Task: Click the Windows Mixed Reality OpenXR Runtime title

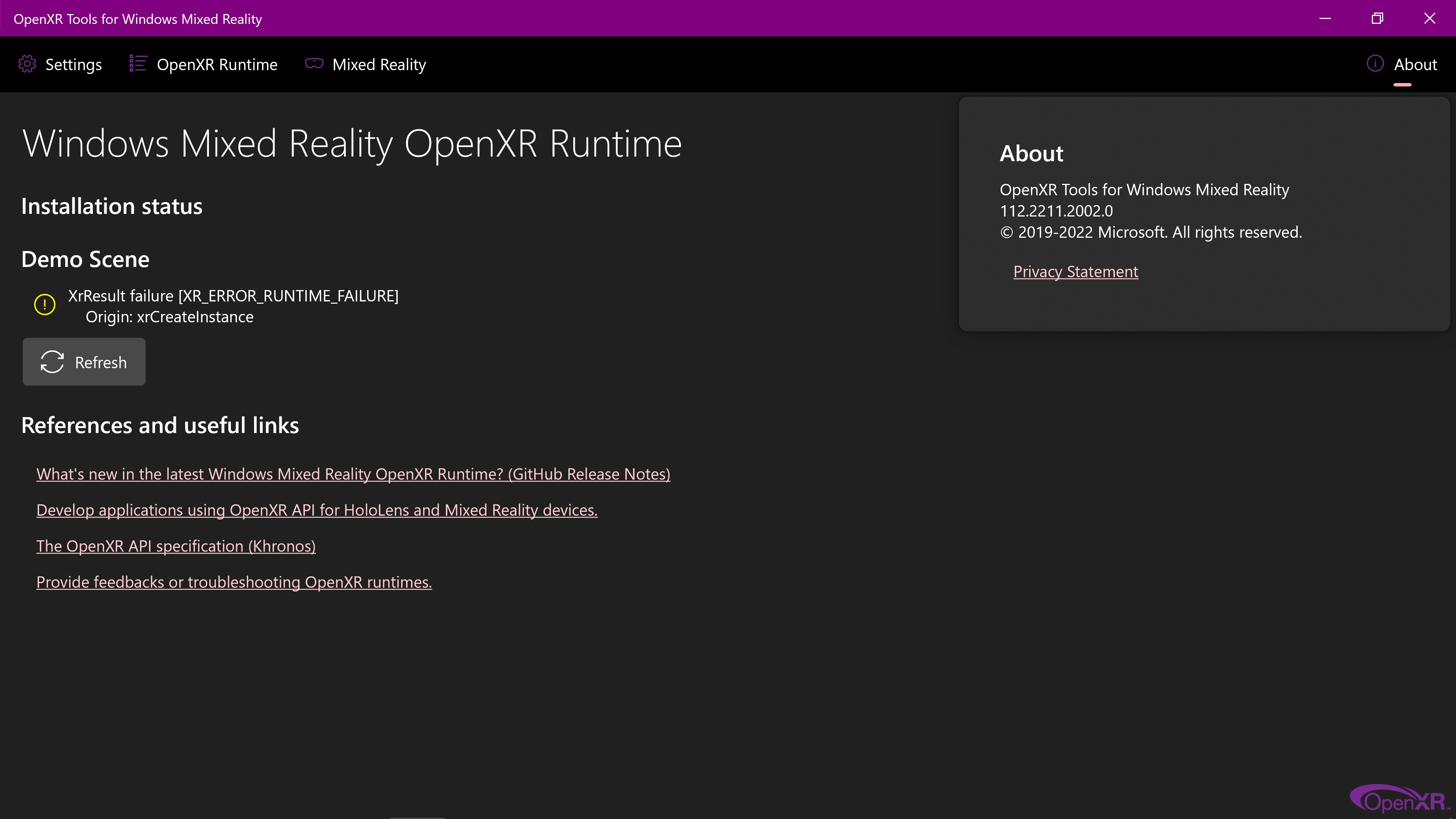Action: [352, 144]
